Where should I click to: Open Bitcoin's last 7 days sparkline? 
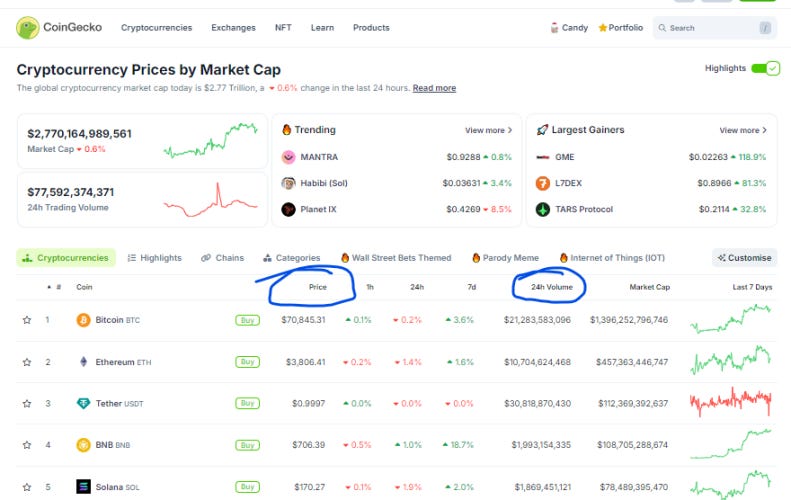tap(731, 319)
